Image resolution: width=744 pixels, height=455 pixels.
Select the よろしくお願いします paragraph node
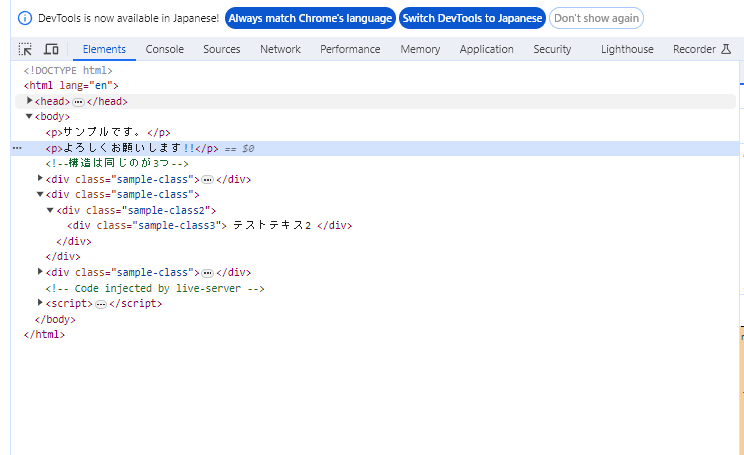pyautogui.click(x=132, y=148)
